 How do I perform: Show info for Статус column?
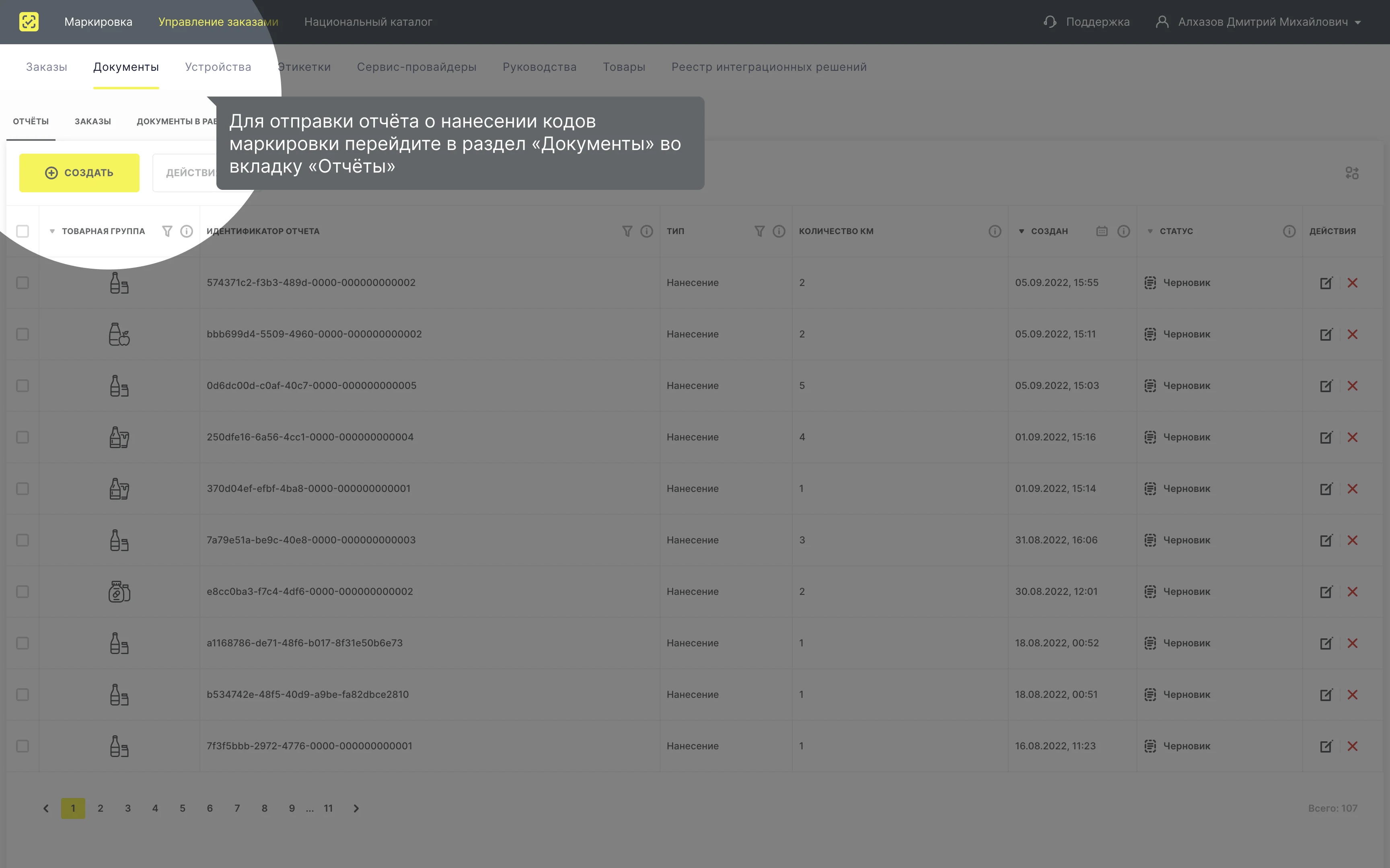[1289, 231]
